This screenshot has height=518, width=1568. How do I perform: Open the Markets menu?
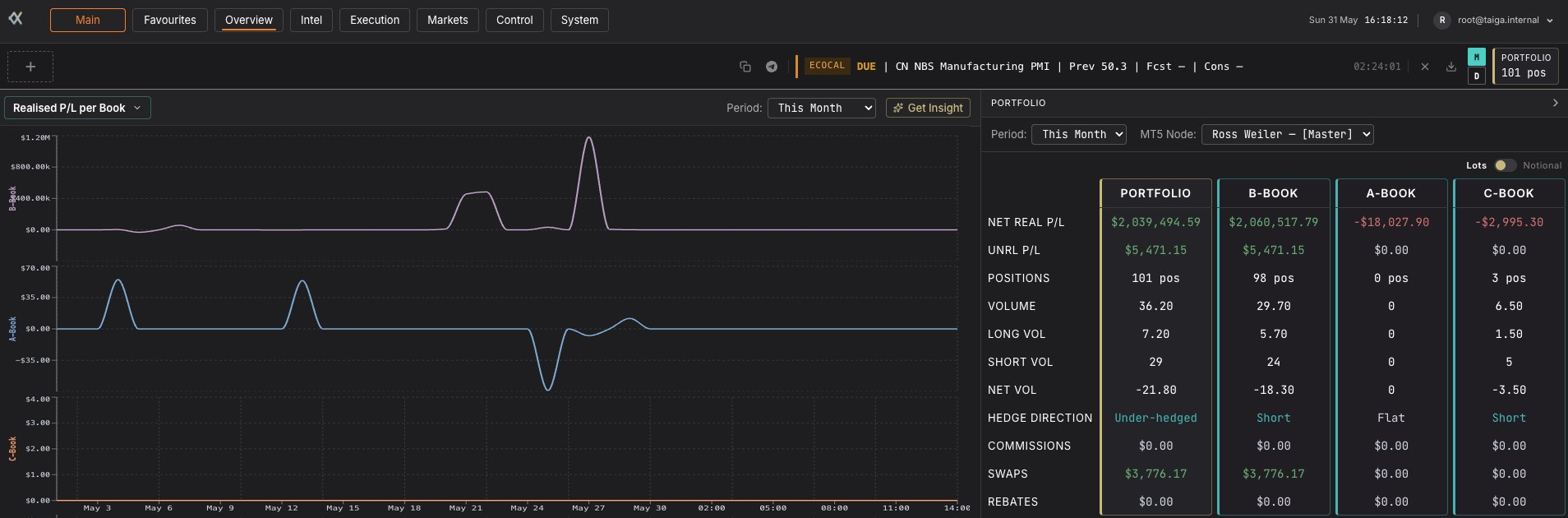(448, 20)
